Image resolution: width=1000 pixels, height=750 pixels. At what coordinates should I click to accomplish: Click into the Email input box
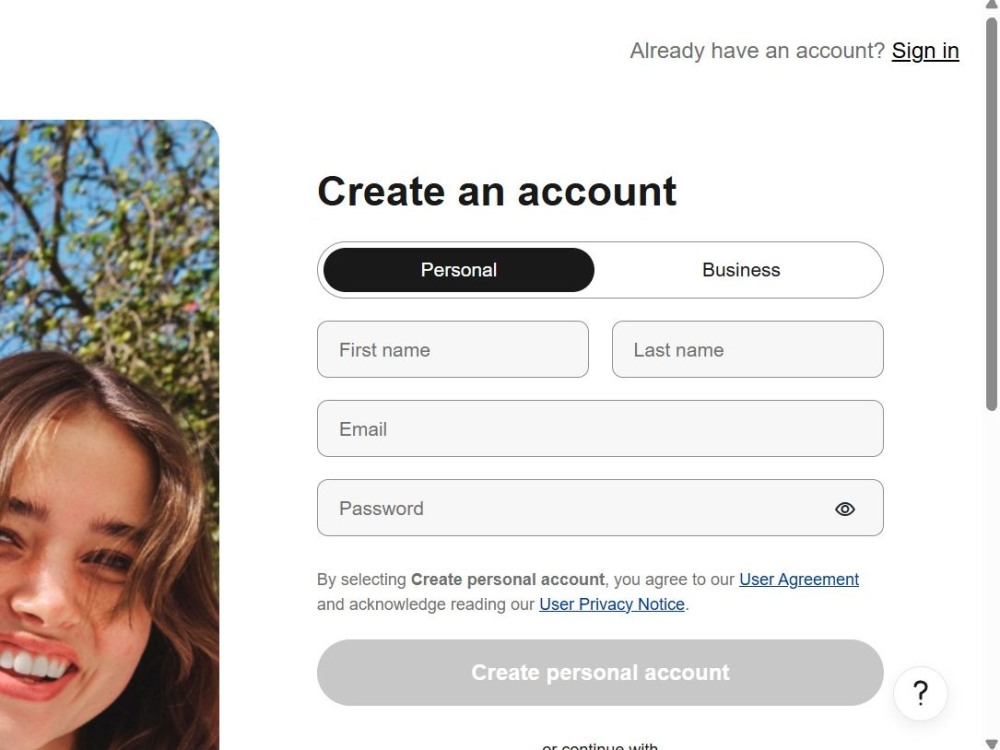click(x=600, y=429)
